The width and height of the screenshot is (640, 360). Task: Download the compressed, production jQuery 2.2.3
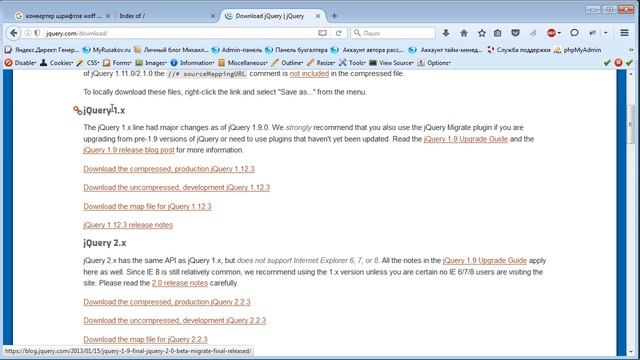[x=167, y=302]
